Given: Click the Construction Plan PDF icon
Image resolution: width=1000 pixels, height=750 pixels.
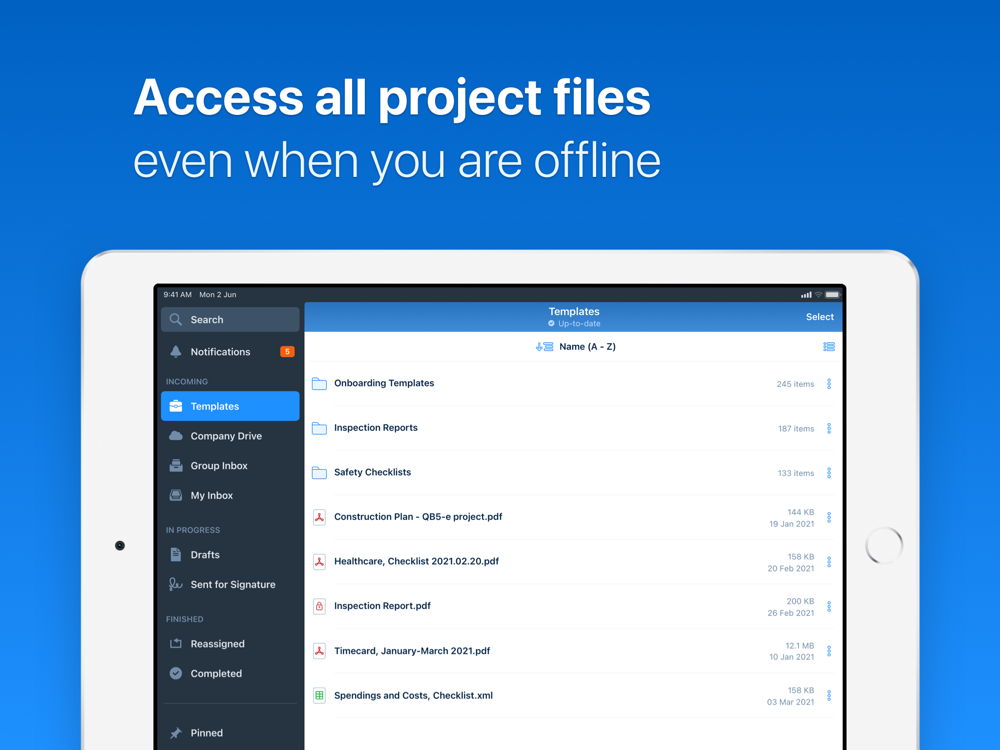Looking at the screenshot, I should click(320, 517).
